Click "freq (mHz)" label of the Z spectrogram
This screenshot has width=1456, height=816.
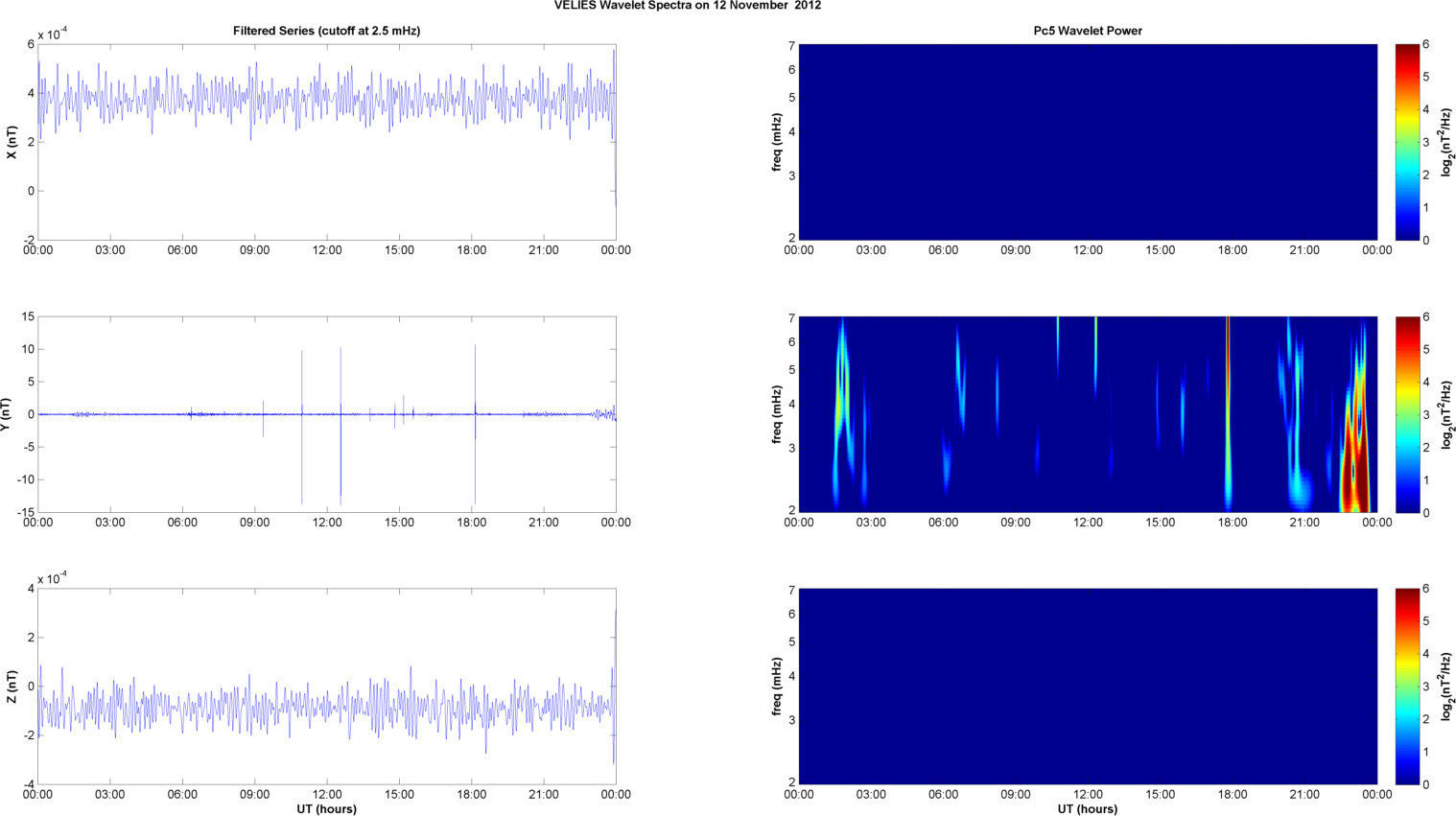(x=777, y=687)
